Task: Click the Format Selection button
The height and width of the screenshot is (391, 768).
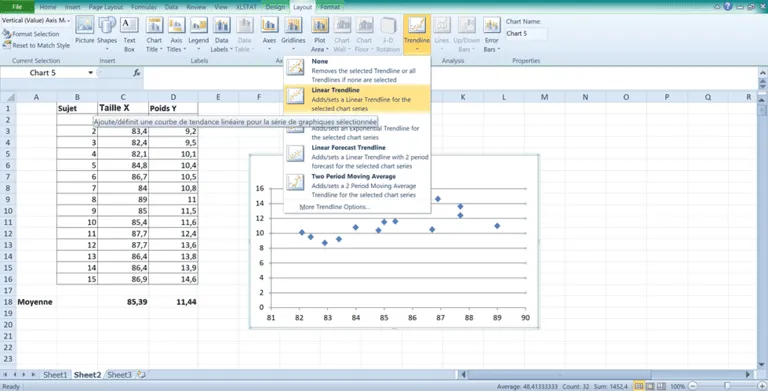Action: [31, 34]
